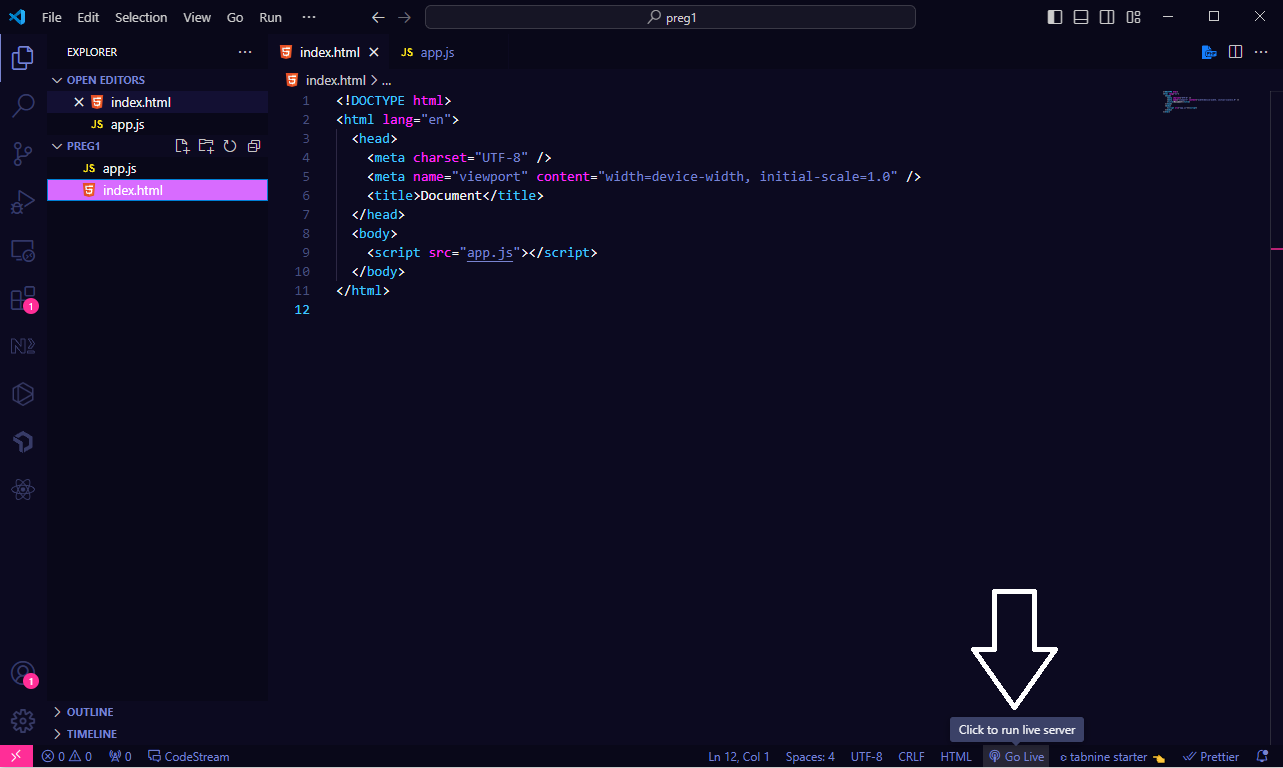Open additional menus ellipsis in menu bar
This screenshot has width=1283, height=768.
pos(309,17)
